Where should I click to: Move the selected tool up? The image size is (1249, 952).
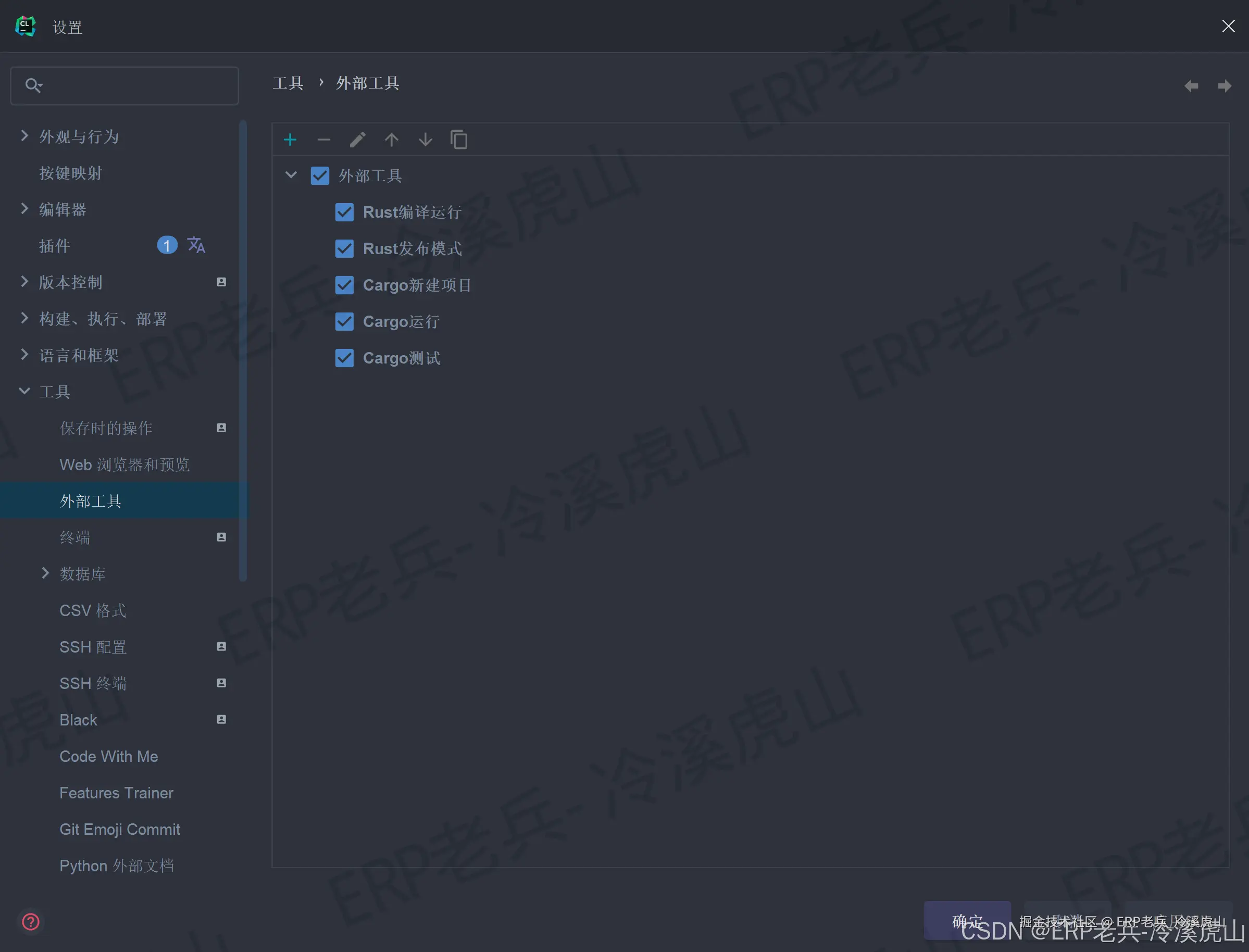tap(391, 140)
